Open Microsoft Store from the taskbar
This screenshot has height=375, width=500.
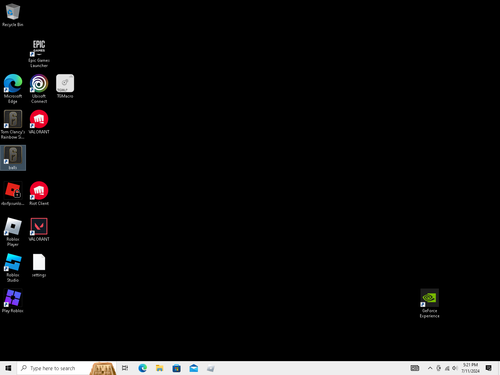pos(177,368)
